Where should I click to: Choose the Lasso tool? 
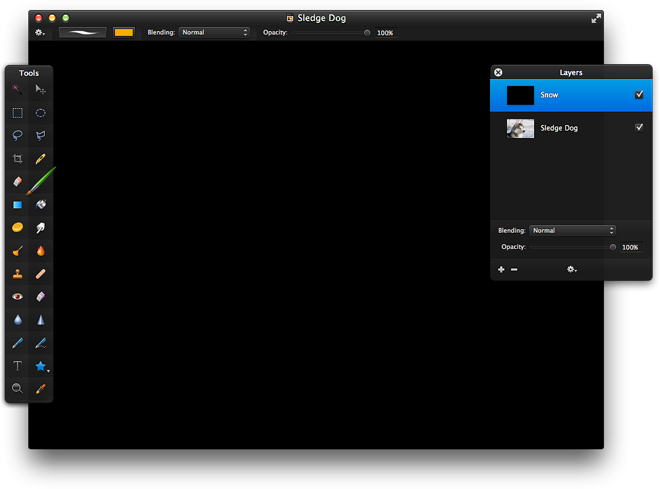(17, 136)
